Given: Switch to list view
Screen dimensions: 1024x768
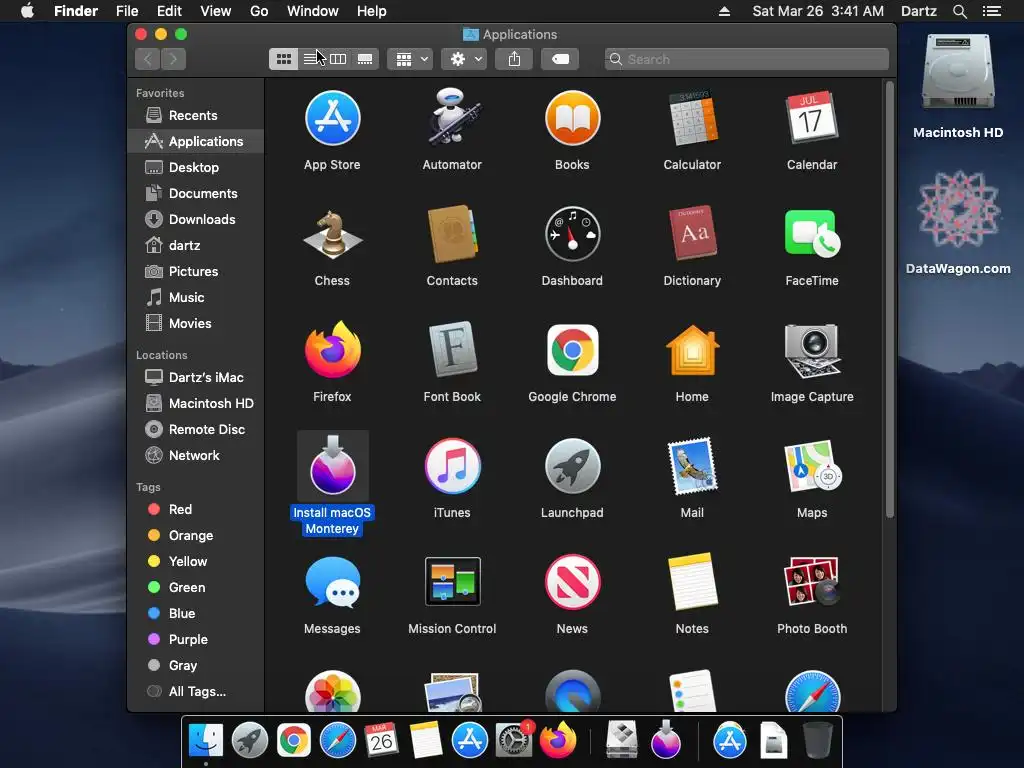Looking at the screenshot, I should [x=311, y=59].
